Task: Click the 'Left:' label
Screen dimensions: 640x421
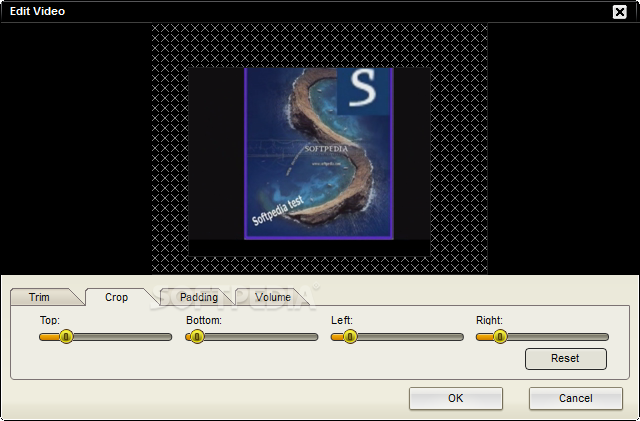Action: 342,320
